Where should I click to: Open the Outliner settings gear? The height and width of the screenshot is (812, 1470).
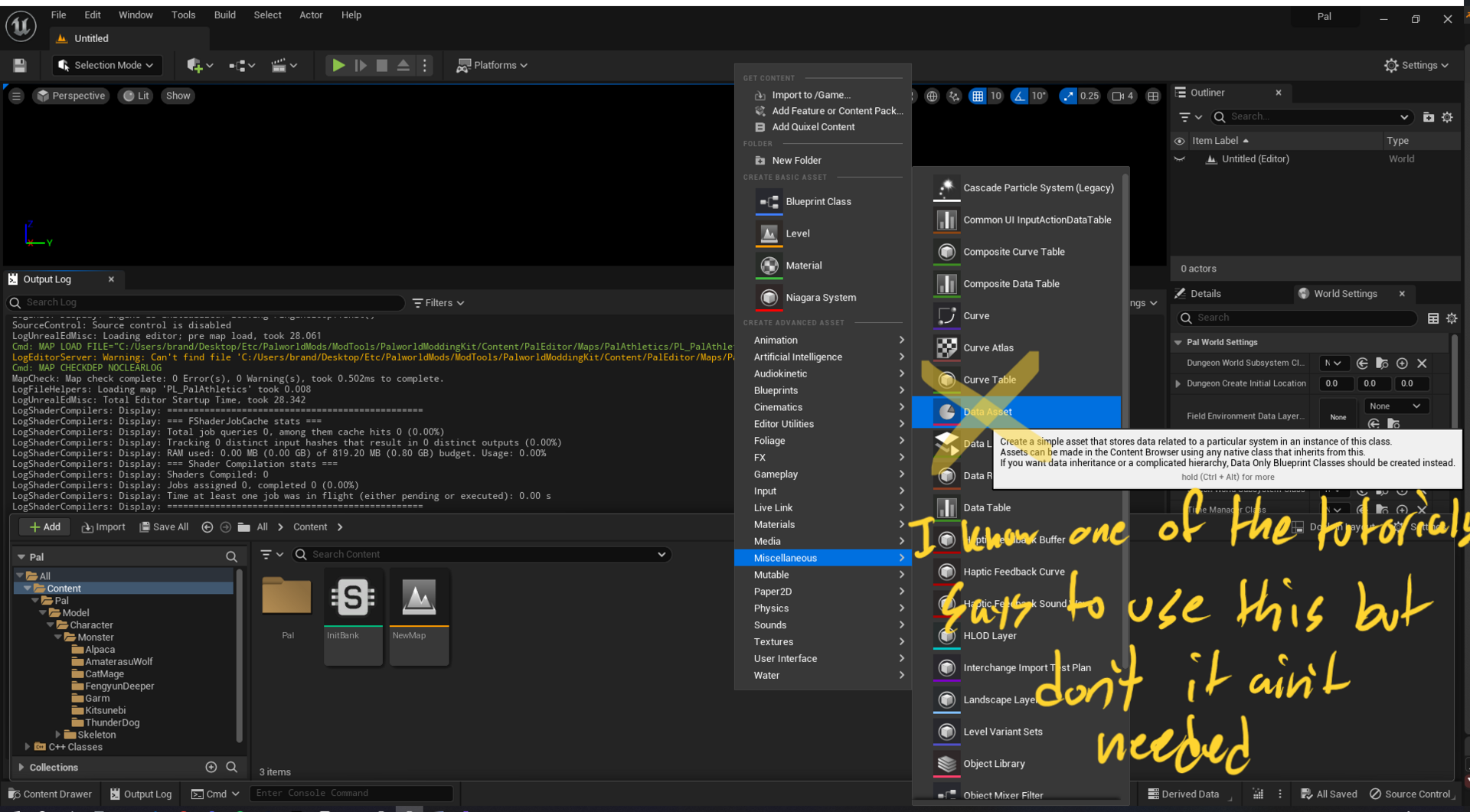[x=1447, y=117]
